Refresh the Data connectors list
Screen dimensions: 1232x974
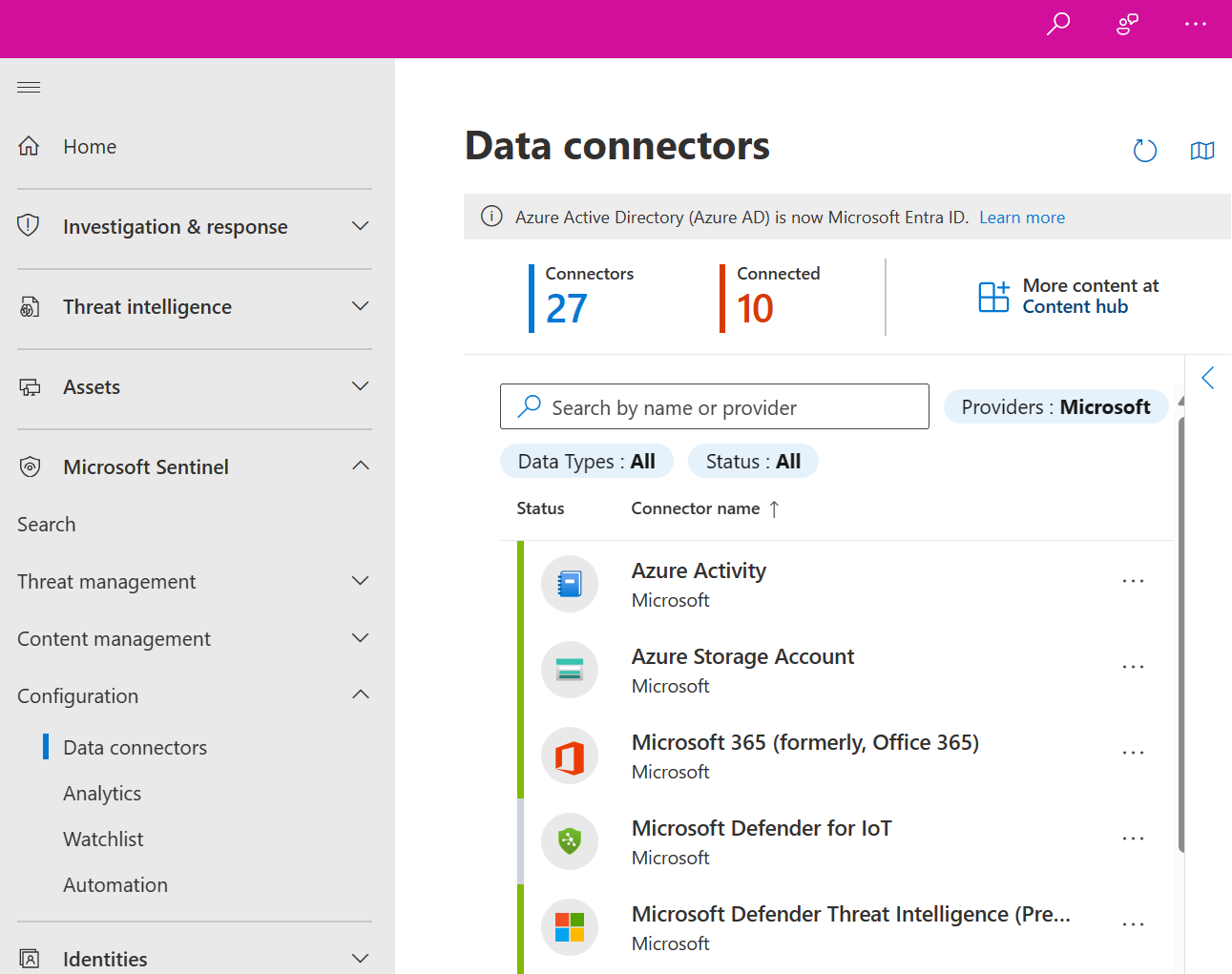pos(1145,151)
